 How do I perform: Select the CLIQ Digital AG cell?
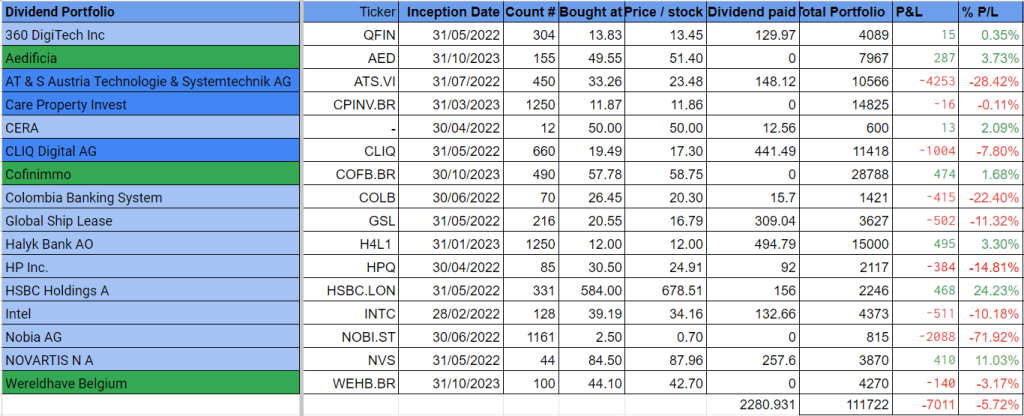[x=150, y=151]
